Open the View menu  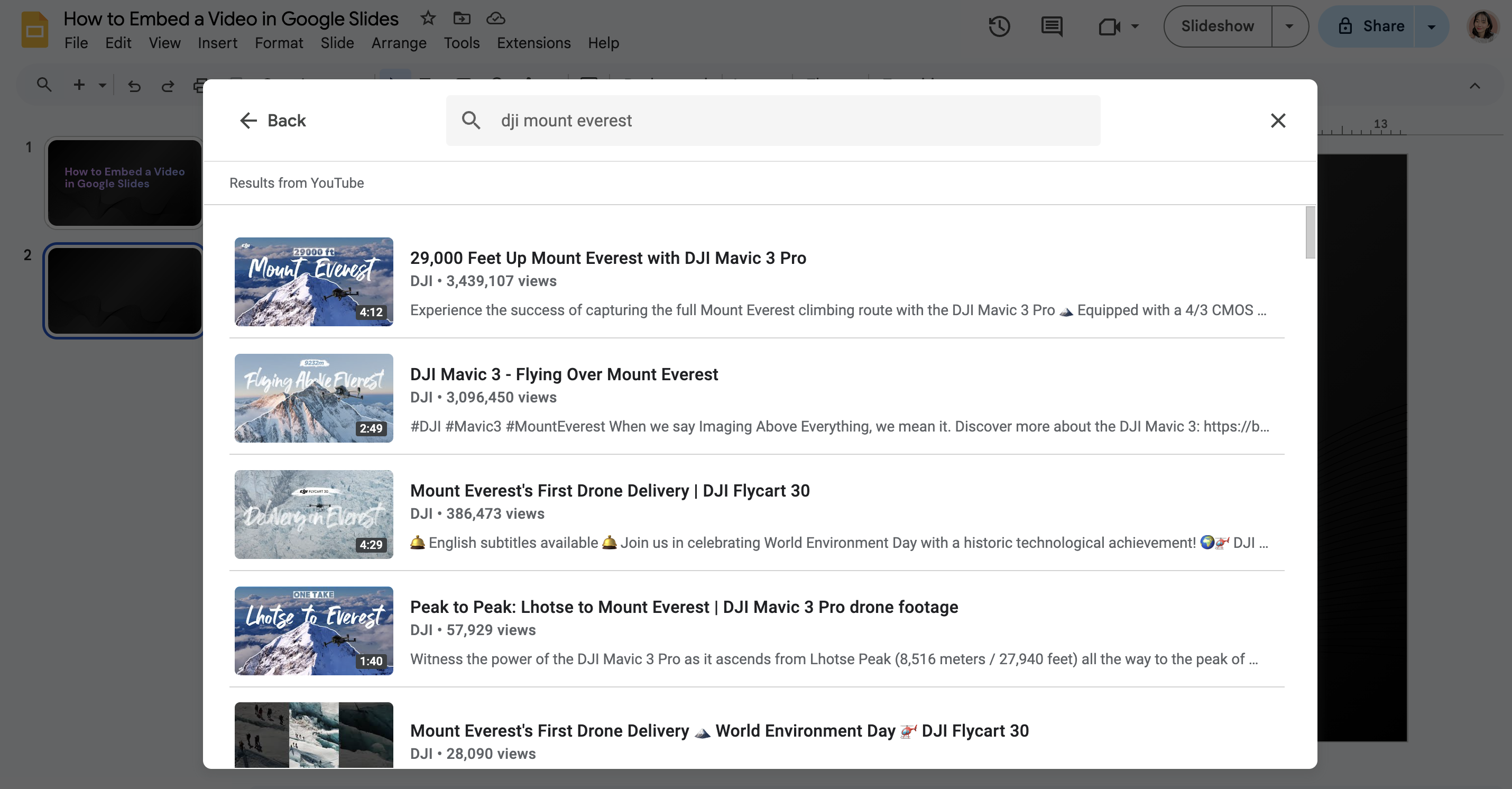pos(164,43)
